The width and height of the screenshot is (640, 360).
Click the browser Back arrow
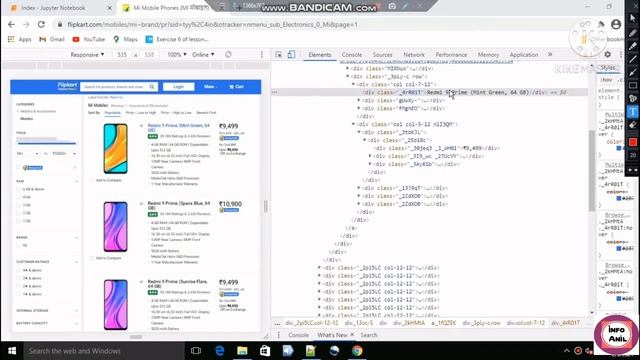point(11,24)
